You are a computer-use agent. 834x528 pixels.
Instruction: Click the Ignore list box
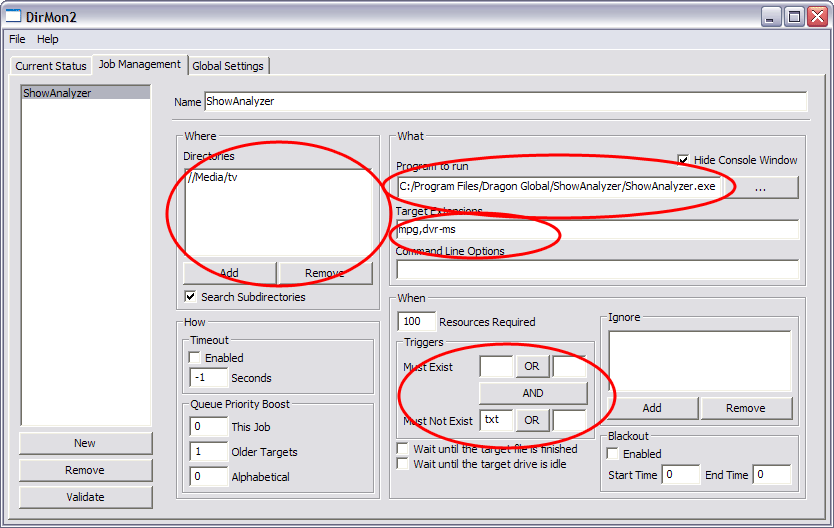coord(699,361)
